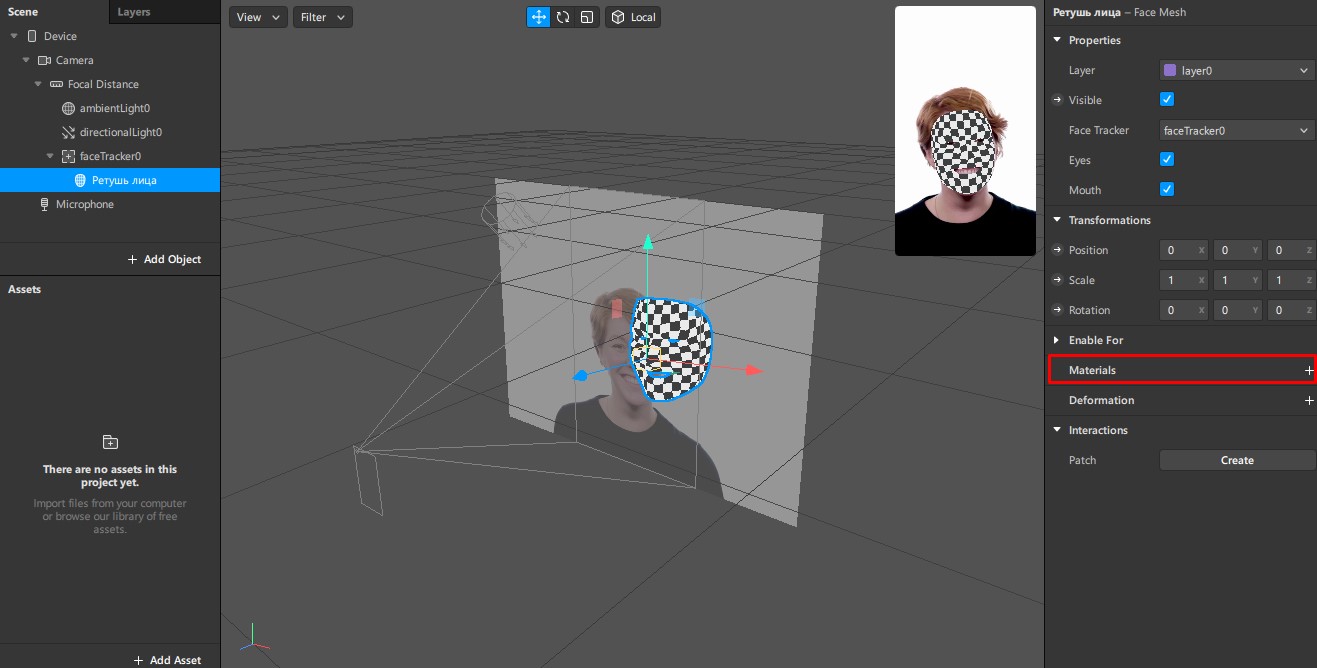Switch to the Layers tab

click(x=134, y=12)
